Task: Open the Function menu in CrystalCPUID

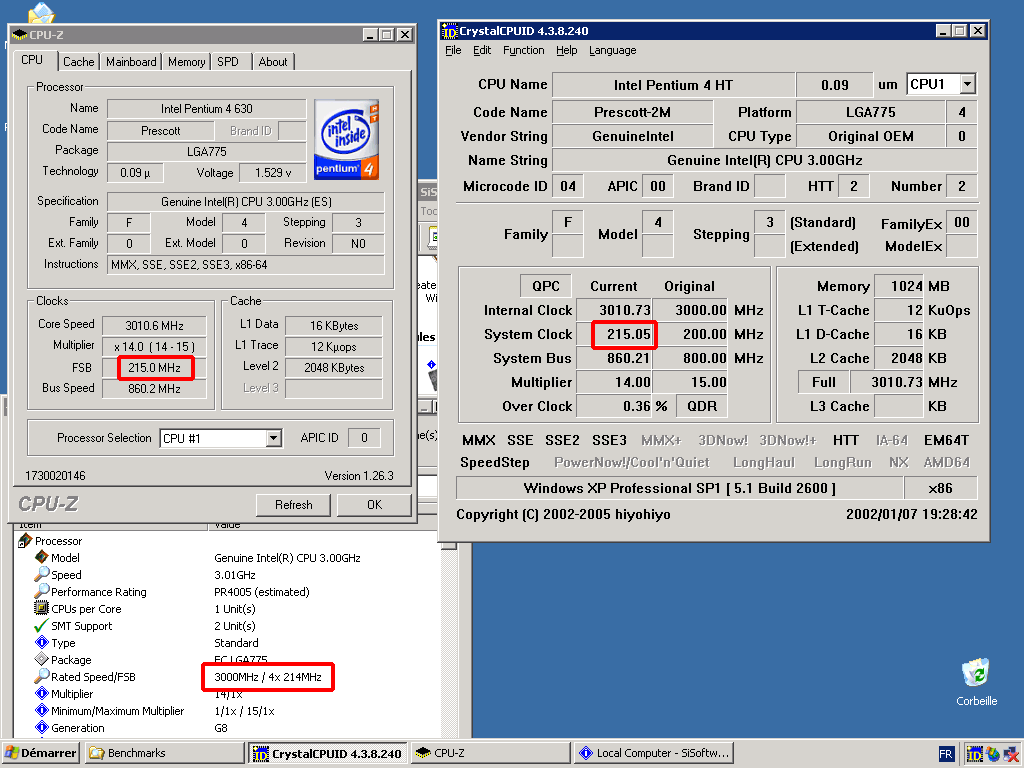Action: [523, 50]
